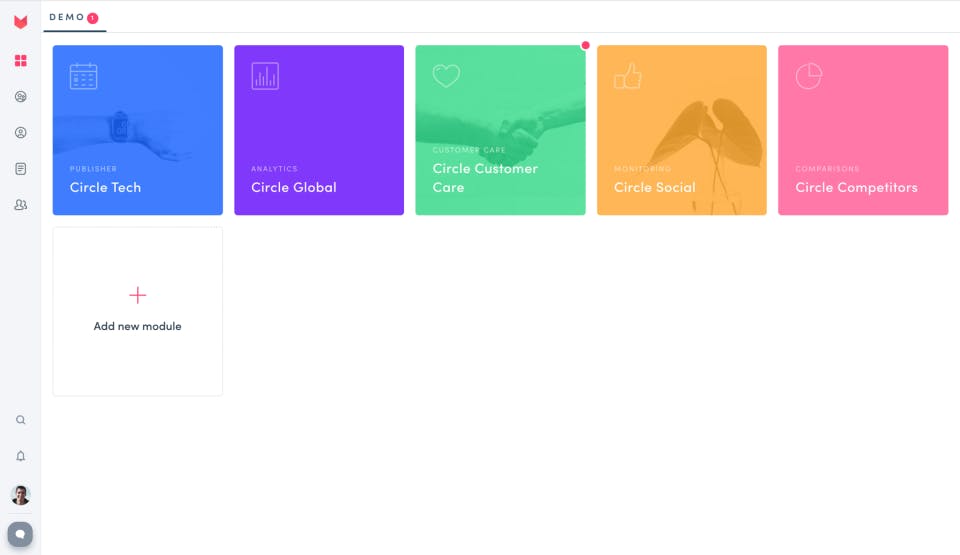Click the search magnifier icon
960x555 pixels.
tap(20, 420)
